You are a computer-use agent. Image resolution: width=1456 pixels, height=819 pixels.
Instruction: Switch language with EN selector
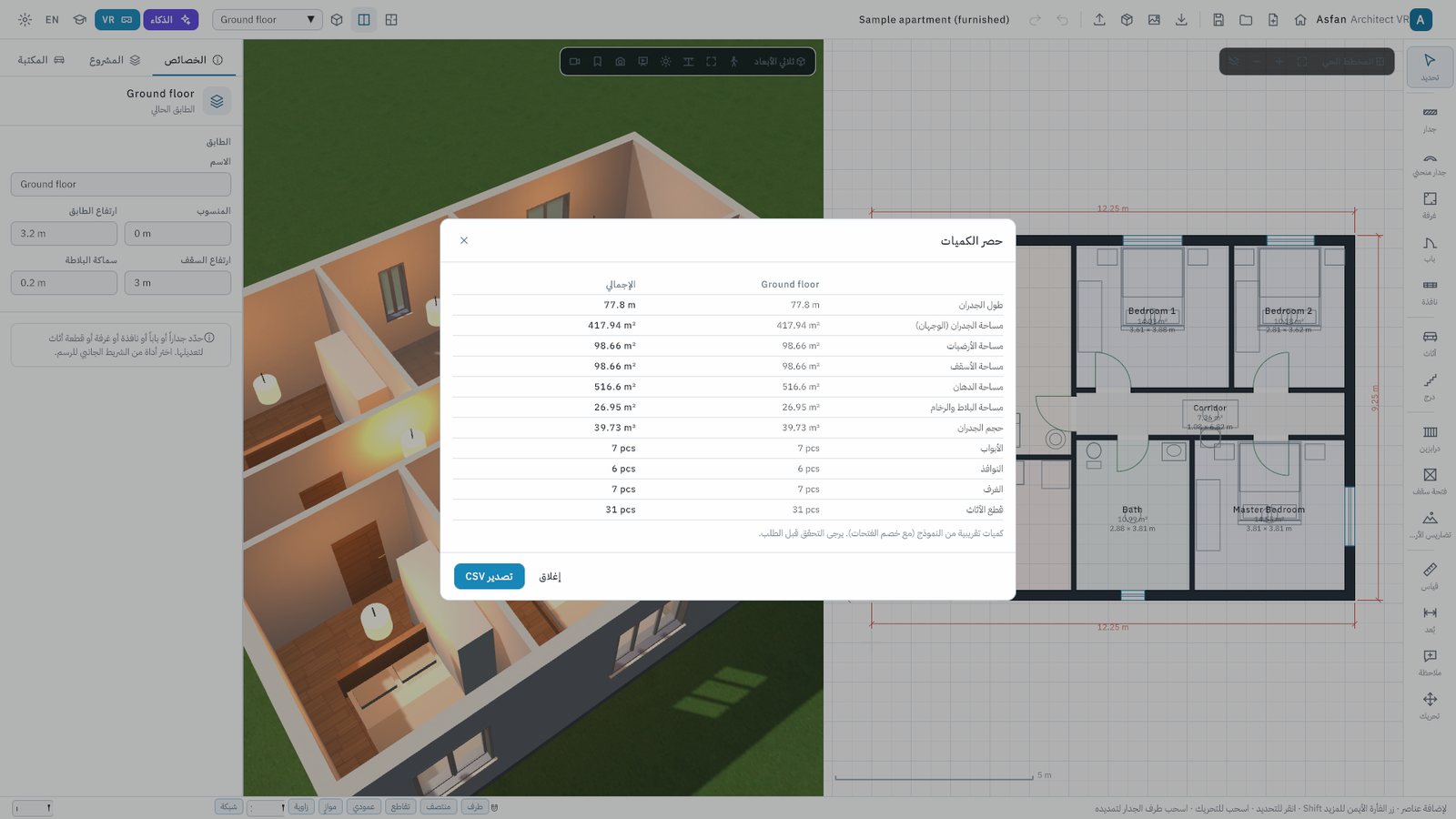[52, 19]
